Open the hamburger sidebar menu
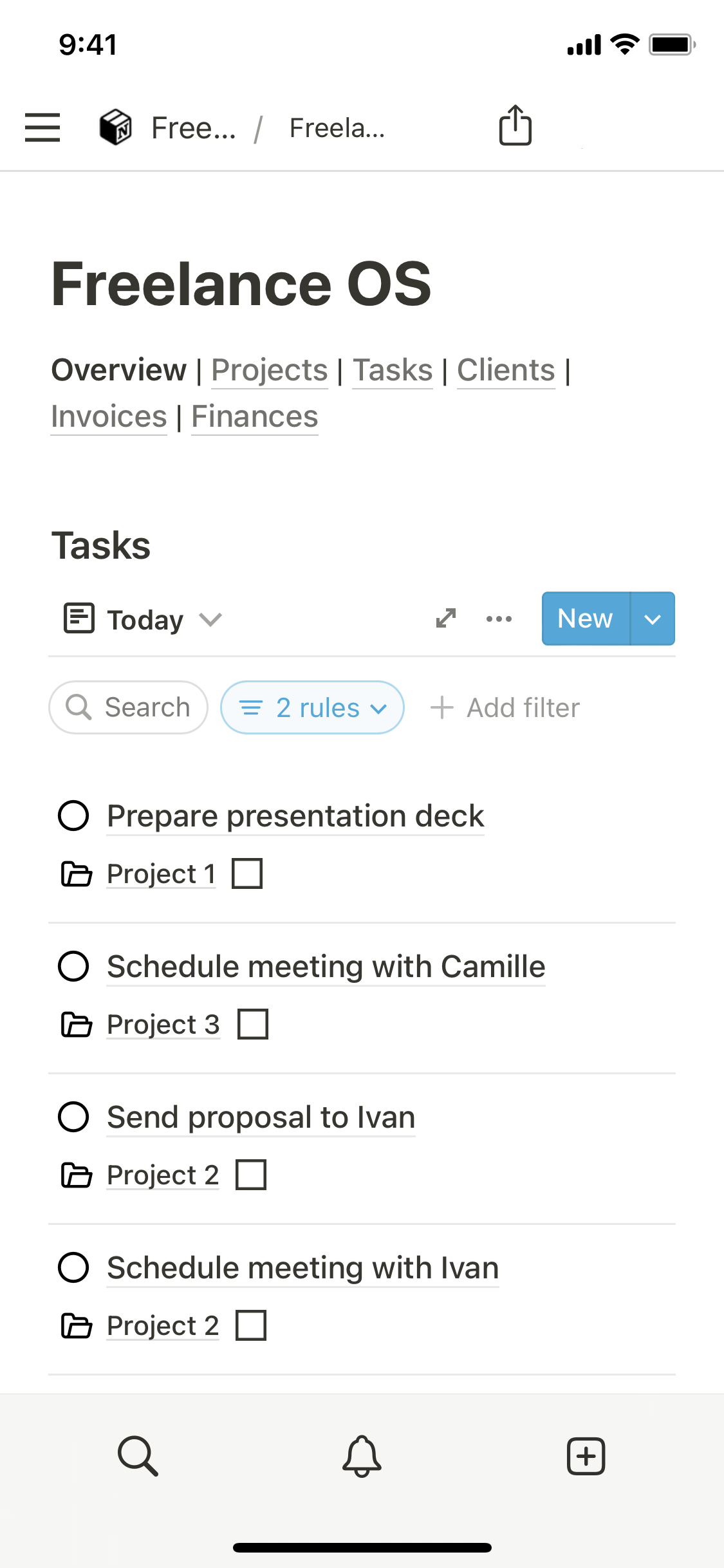 tap(42, 127)
